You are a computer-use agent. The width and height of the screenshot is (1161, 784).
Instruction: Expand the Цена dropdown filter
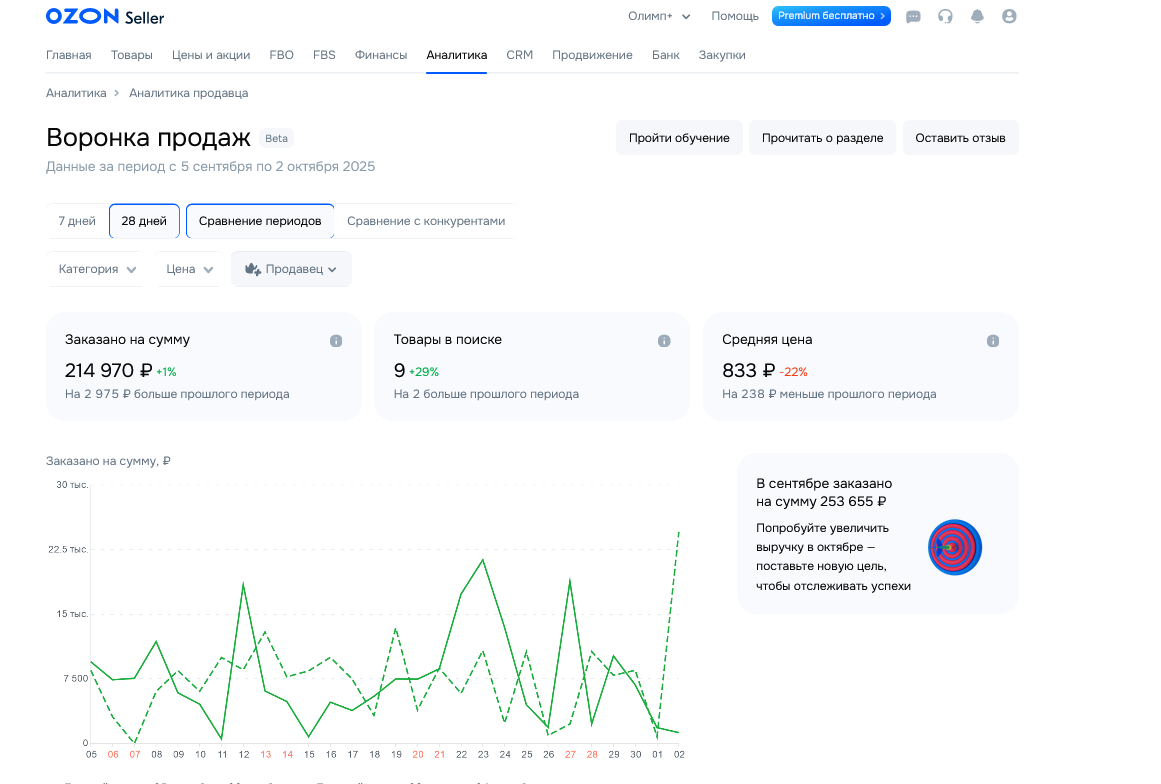pyautogui.click(x=189, y=269)
